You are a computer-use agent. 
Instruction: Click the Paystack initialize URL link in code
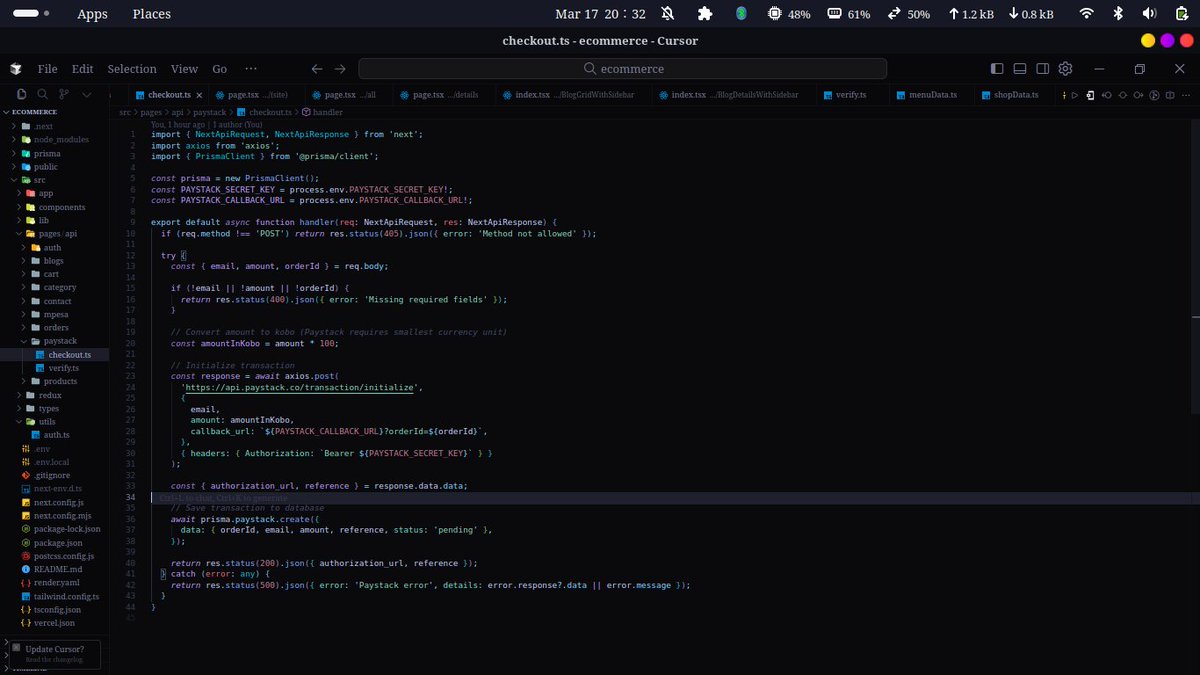[x=302, y=387]
